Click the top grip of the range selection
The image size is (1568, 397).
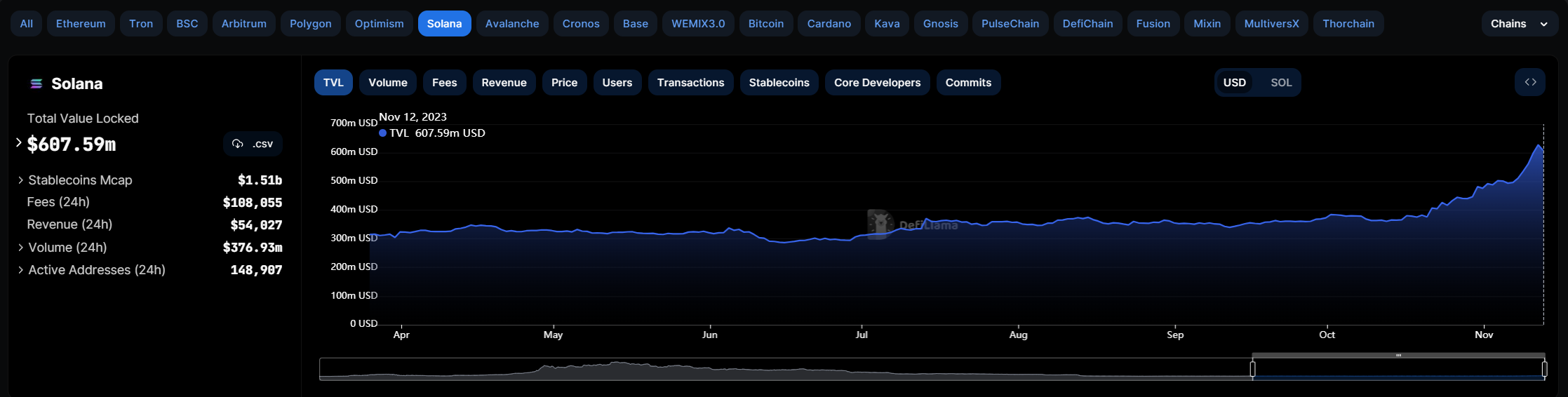(1398, 356)
